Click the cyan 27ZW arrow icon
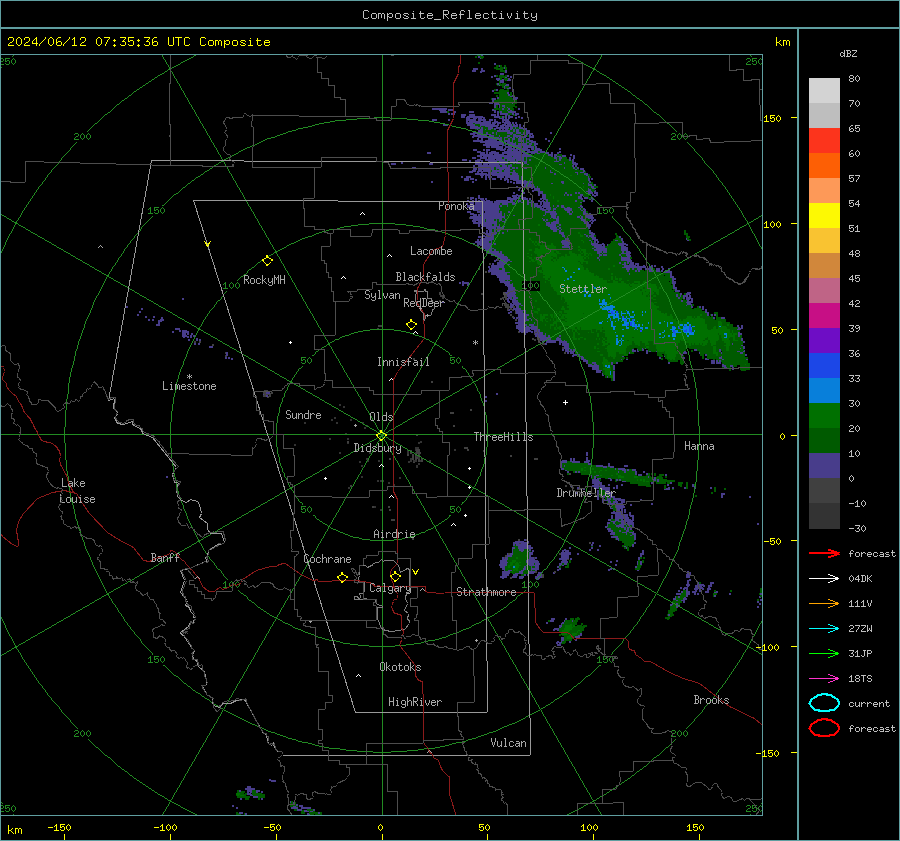This screenshot has height=841, width=900. click(824, 629)
